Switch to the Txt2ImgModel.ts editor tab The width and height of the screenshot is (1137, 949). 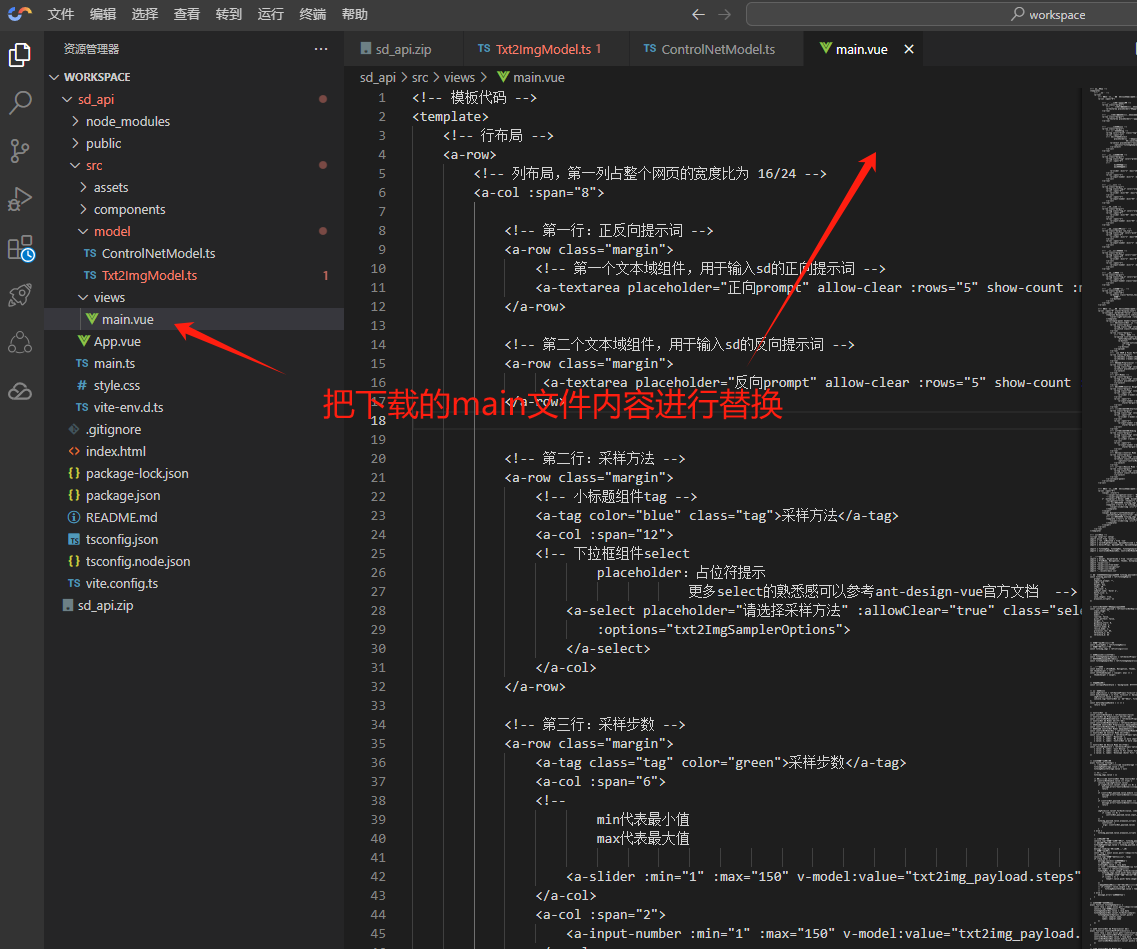point(542,49)
